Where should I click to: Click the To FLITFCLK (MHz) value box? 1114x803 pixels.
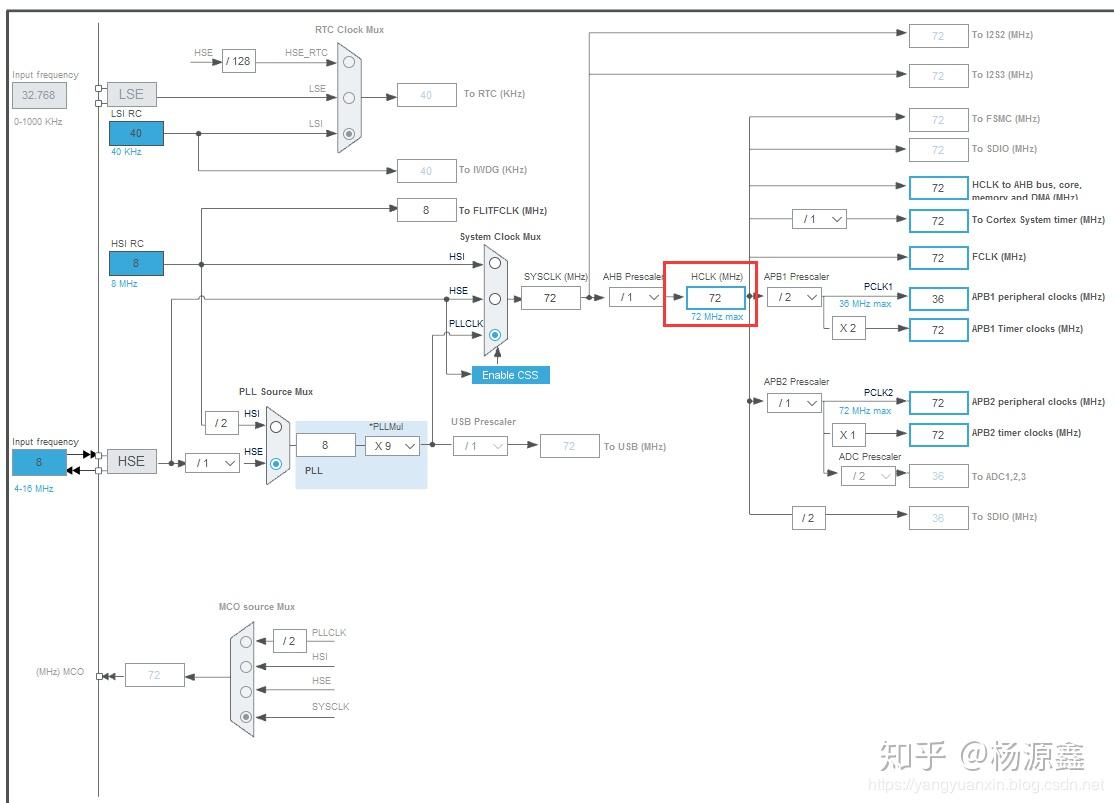426,210
